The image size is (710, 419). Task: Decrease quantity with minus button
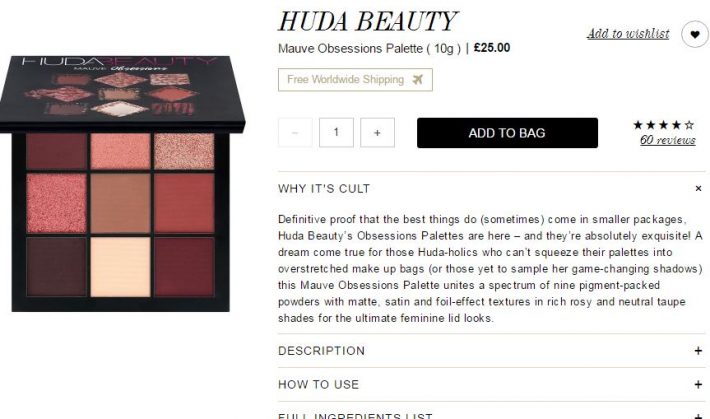(295, 133)
